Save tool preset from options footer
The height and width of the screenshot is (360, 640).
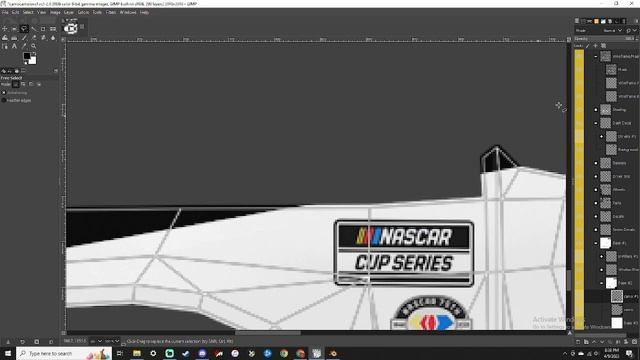tap(8, 342)
